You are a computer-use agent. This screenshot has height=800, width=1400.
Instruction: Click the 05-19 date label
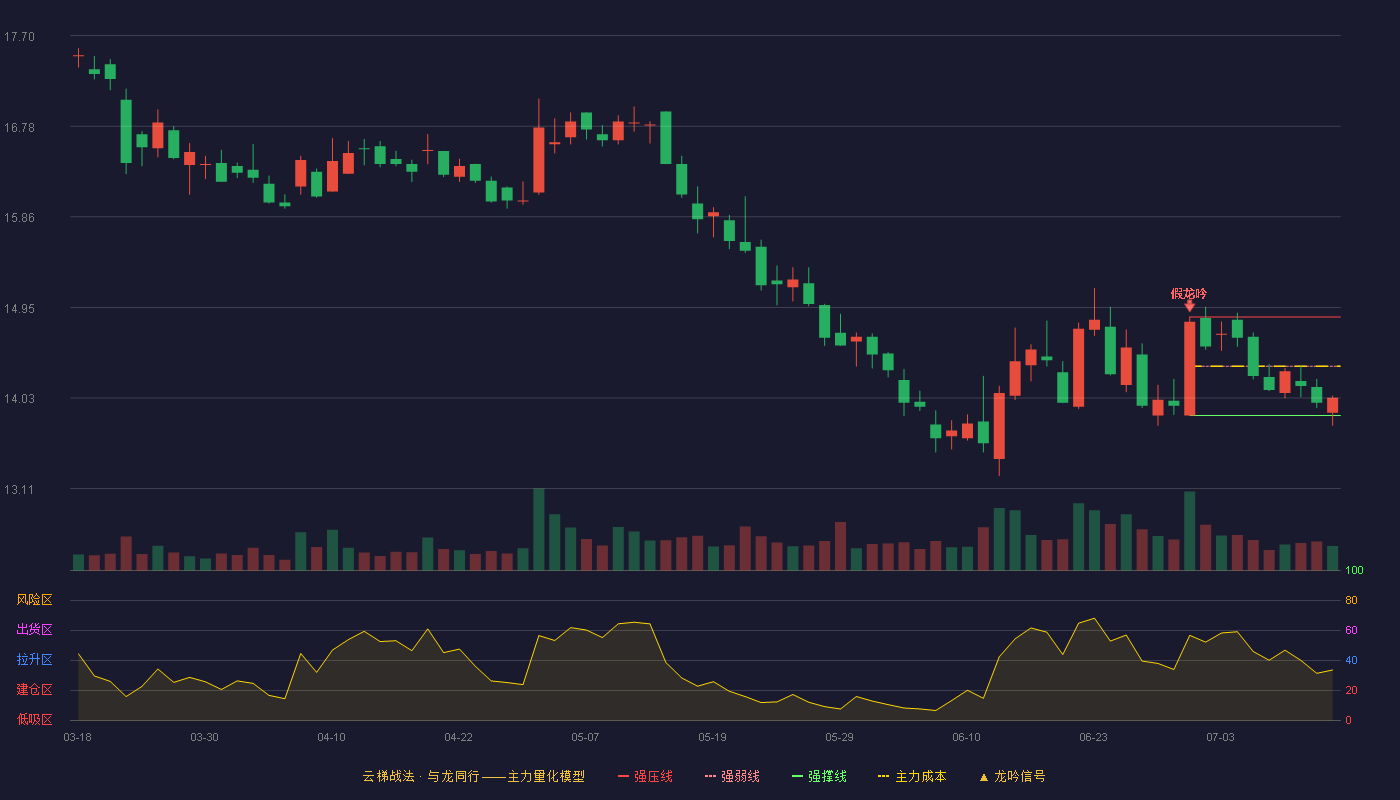coord(712,737)
